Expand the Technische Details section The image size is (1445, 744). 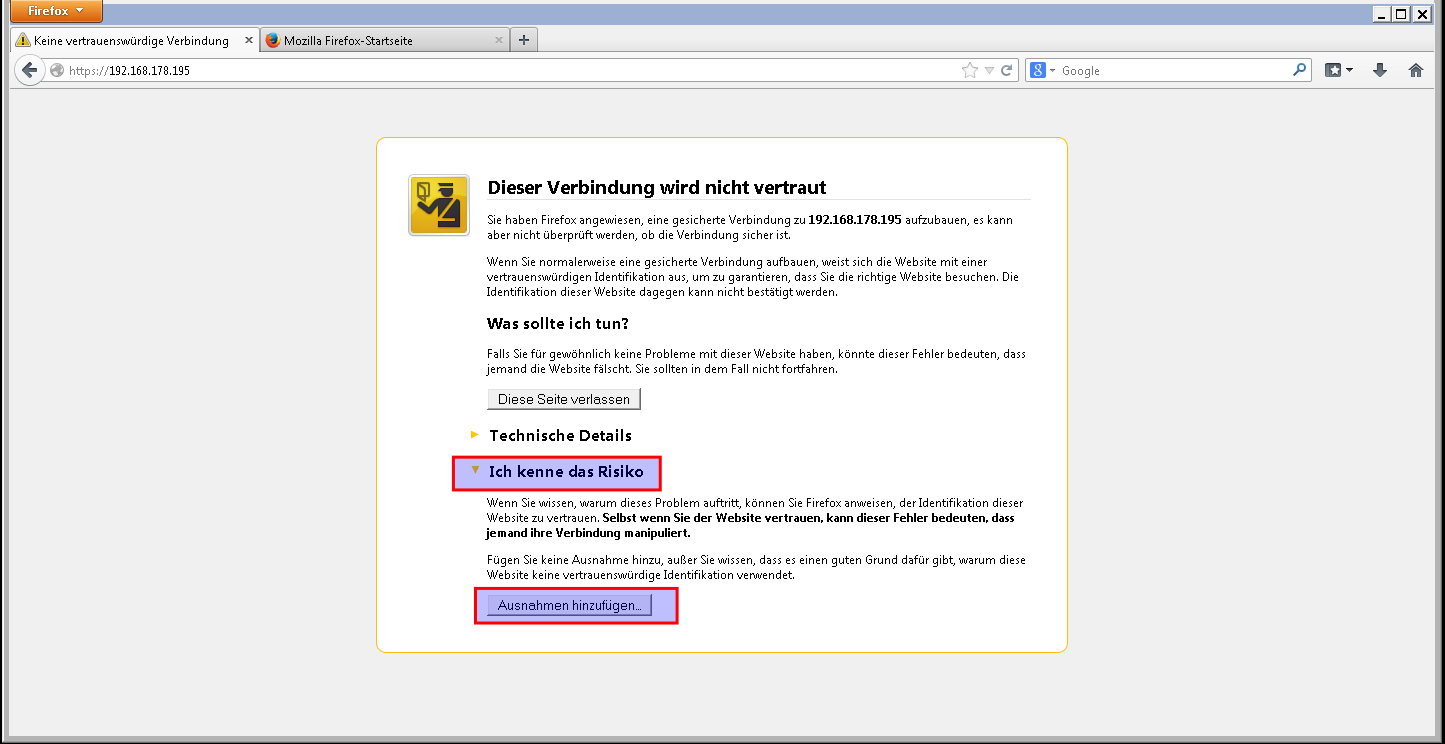click(560, 435)
